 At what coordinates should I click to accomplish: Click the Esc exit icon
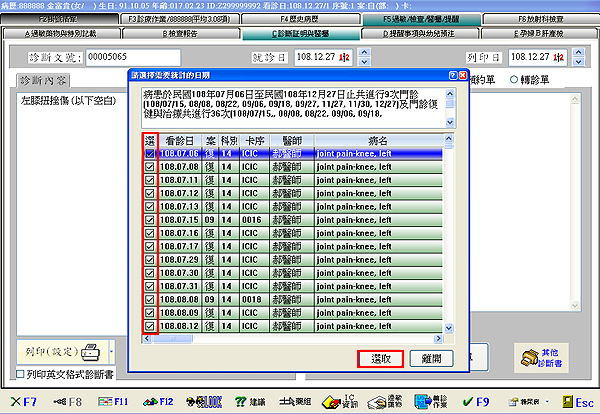[565, 401]
